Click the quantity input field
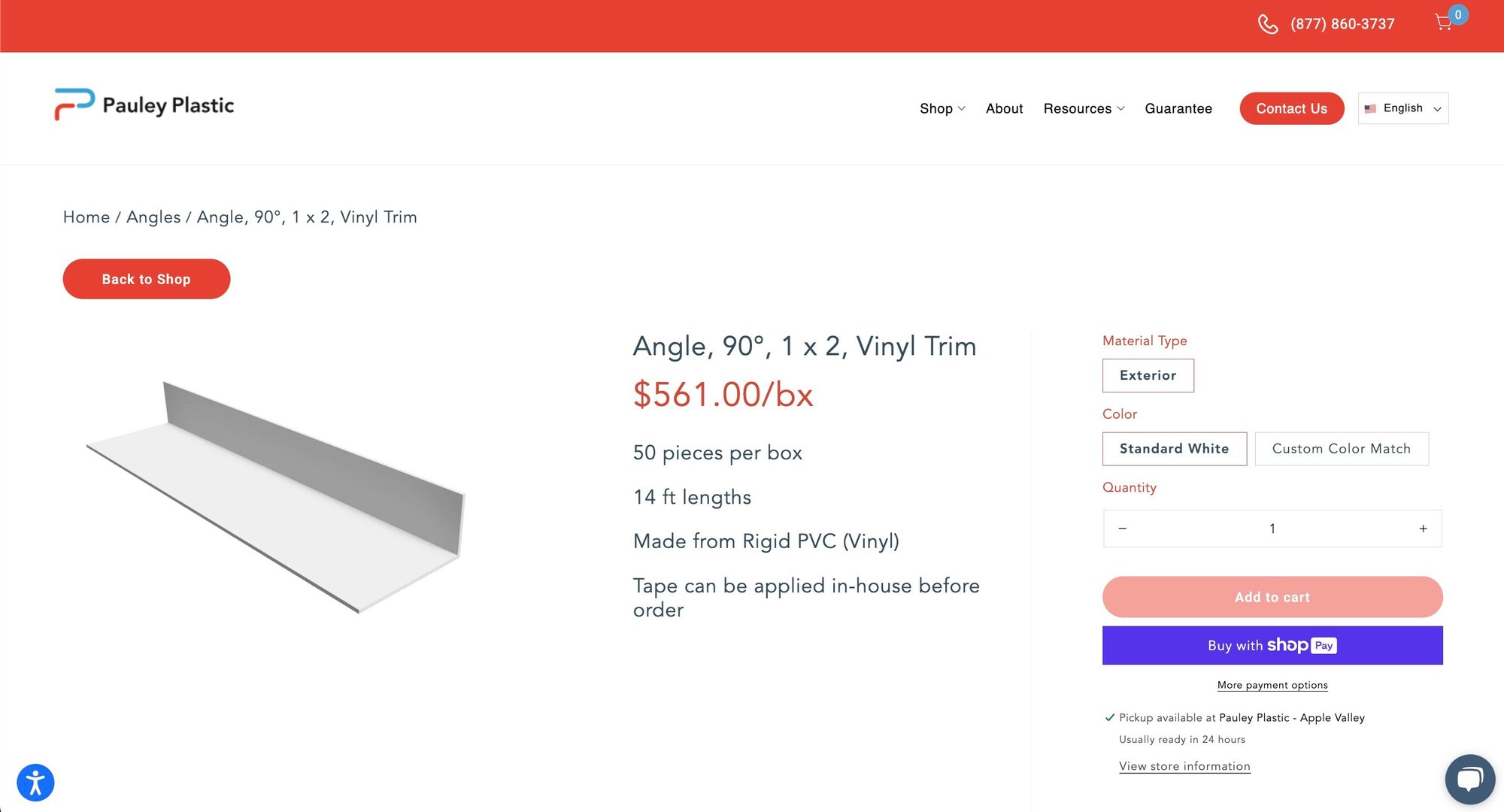Image resolution: width=1504 pixels, height=812 pixels. coord(1272,529)
